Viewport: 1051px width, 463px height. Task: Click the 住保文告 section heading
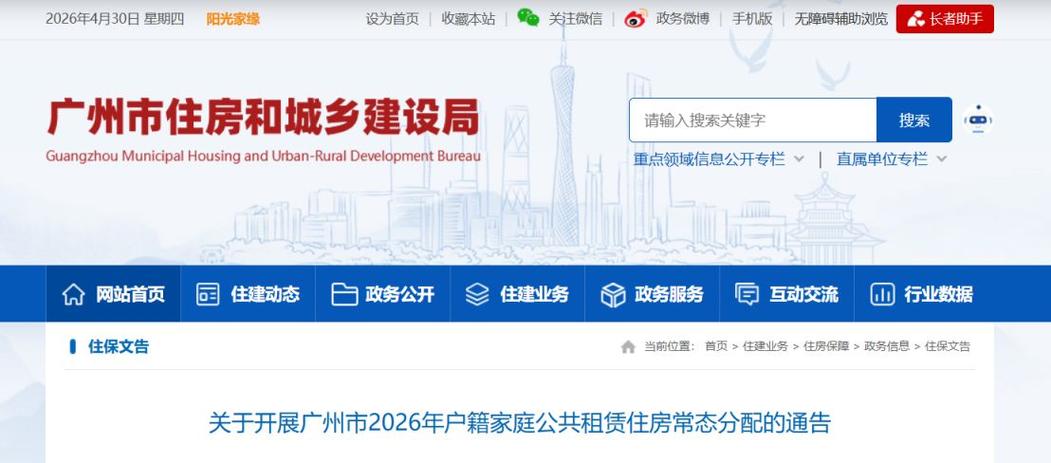coord(118,346)
